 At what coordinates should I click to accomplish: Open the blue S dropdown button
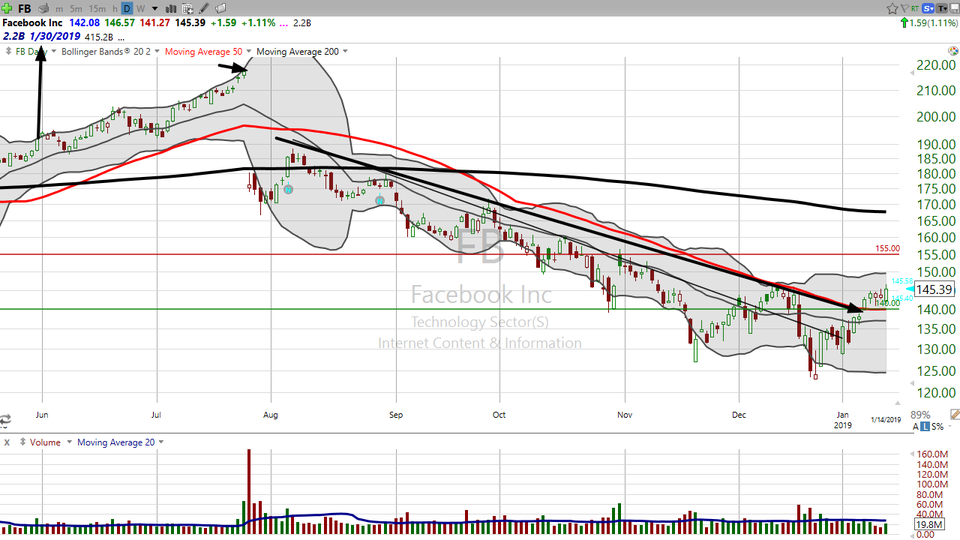coord(928,9)
